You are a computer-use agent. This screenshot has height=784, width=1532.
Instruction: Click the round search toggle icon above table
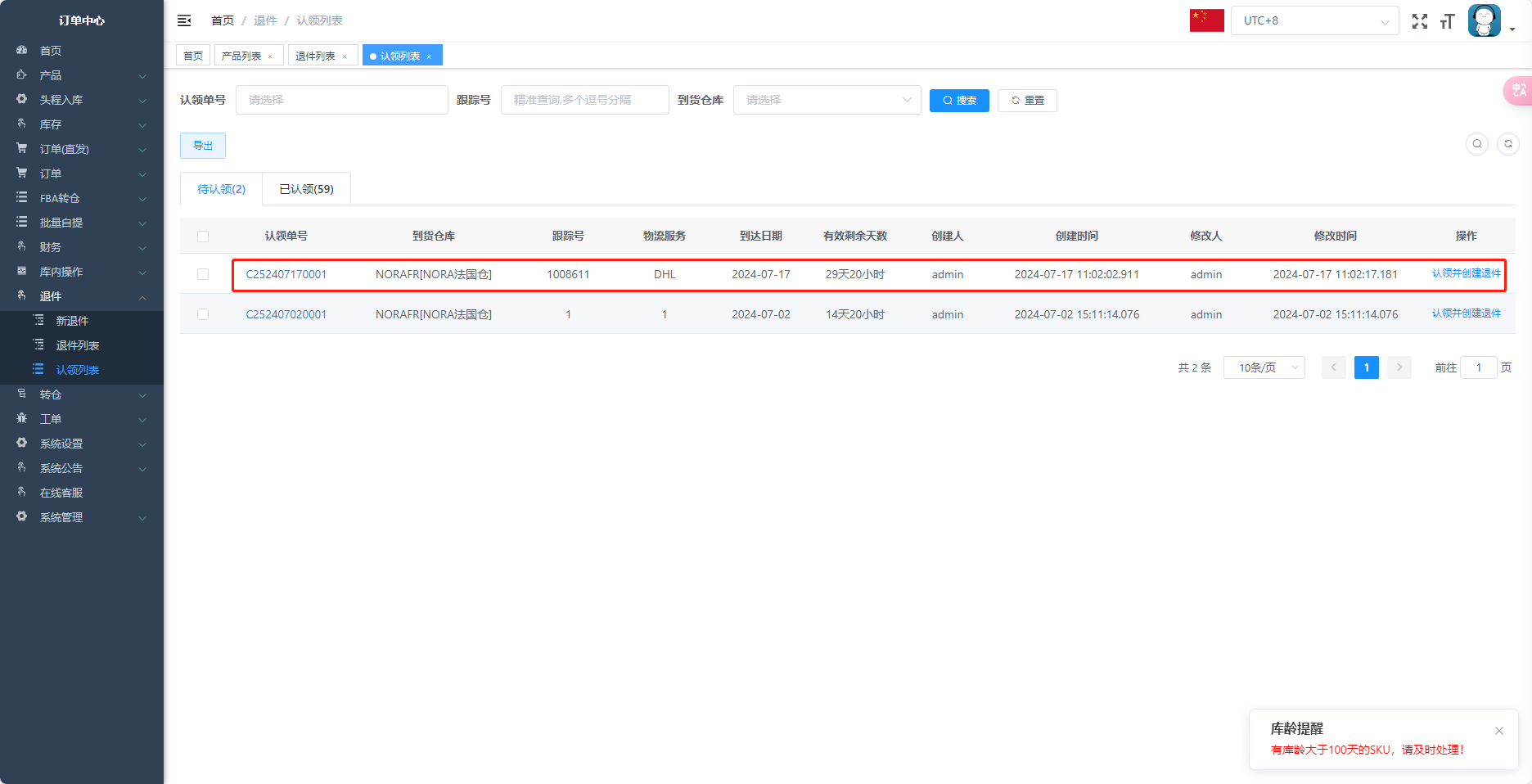(x=1477, y=144)
